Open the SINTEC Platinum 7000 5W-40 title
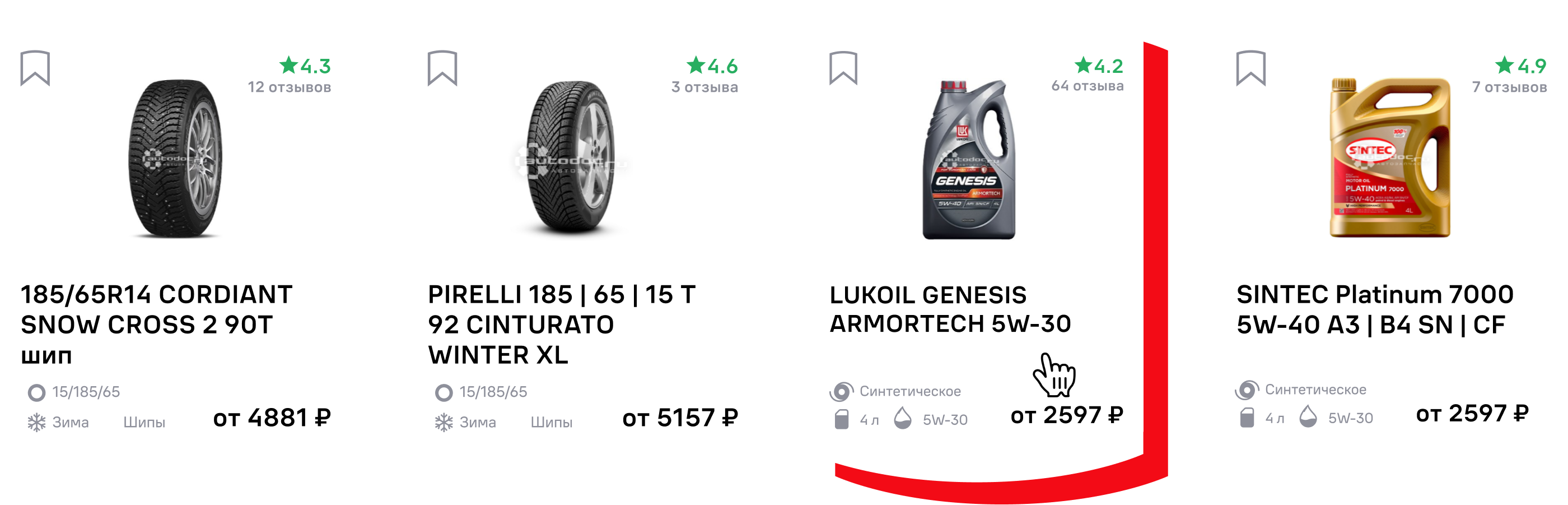This screenshot has height=505, width=1568. pyautogui.click(x=1375, y=309)
